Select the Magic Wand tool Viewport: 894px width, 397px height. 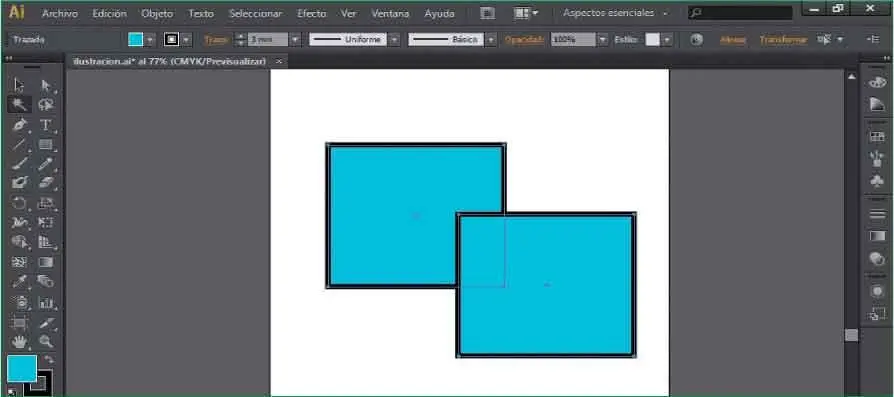tap(19, 104)
